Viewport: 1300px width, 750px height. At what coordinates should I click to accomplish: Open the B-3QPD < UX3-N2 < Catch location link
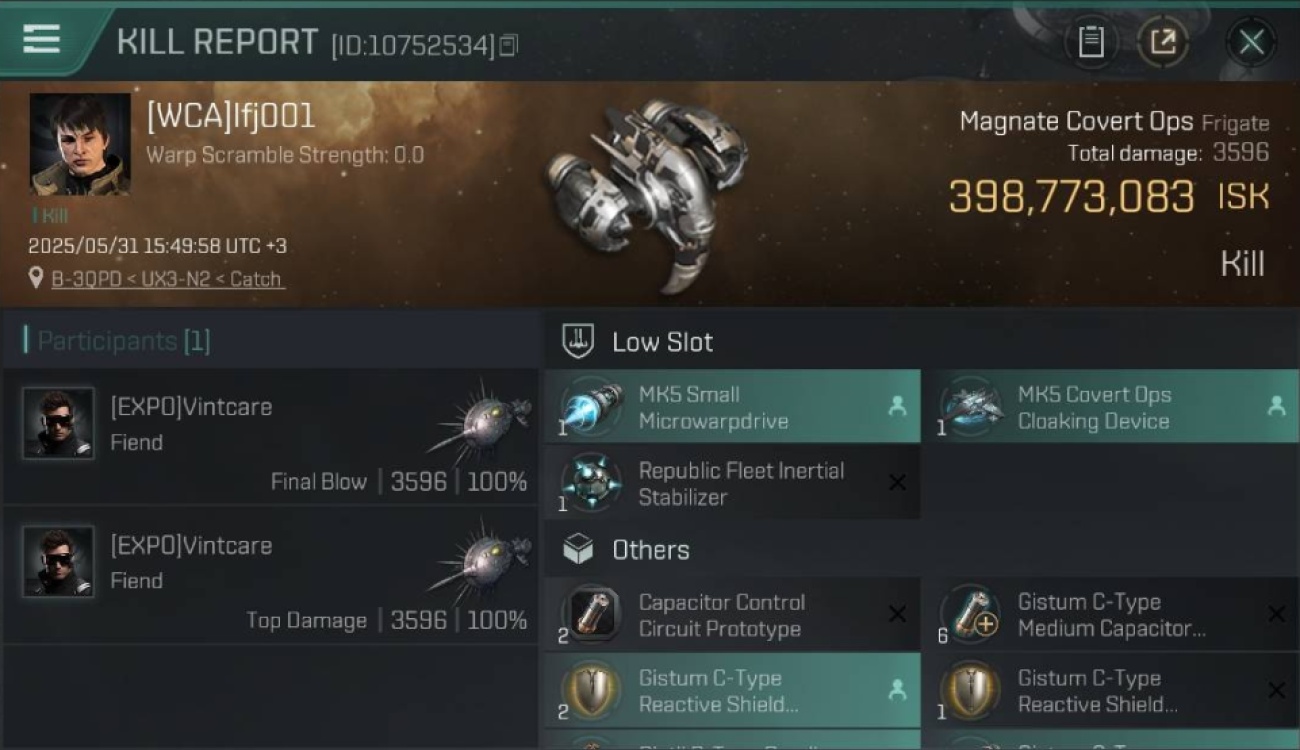pyautogui.click(x=167, y=279)
